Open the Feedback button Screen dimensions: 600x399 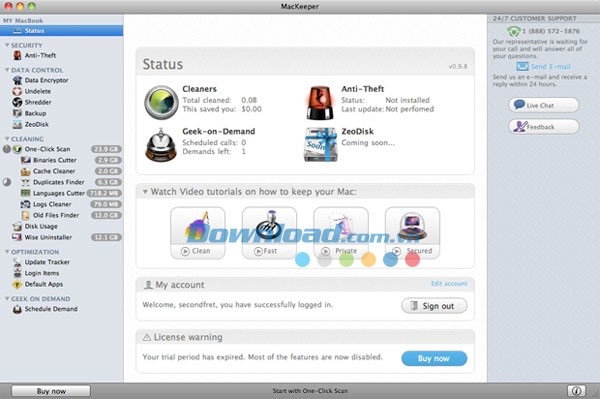tap(543, 127)
